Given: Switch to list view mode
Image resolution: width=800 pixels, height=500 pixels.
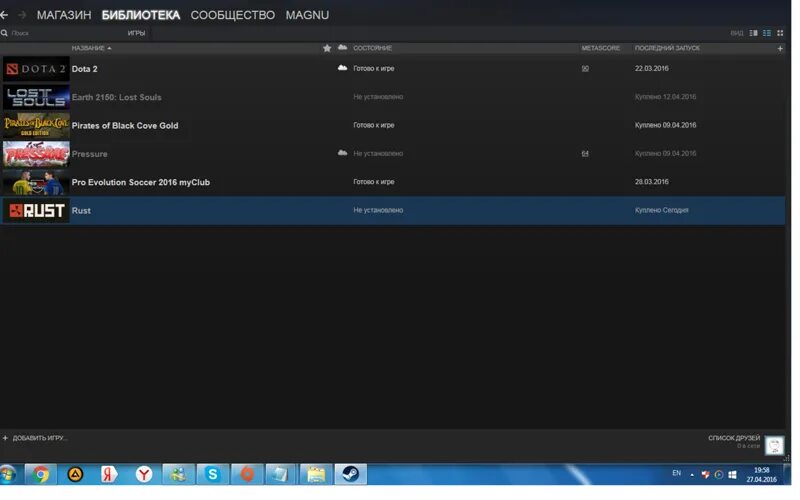Looking at the screenshot, I should pos(766,33).
